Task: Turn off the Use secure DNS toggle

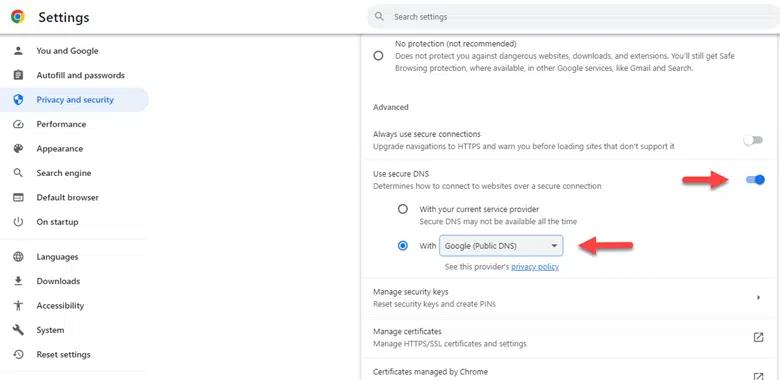Action: (x=755, y=180)
